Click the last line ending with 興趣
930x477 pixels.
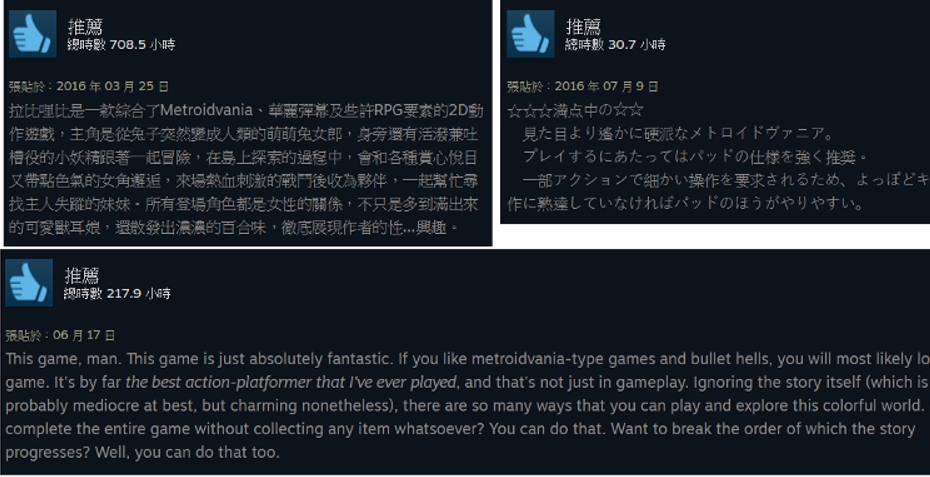(x=235, y=227)
